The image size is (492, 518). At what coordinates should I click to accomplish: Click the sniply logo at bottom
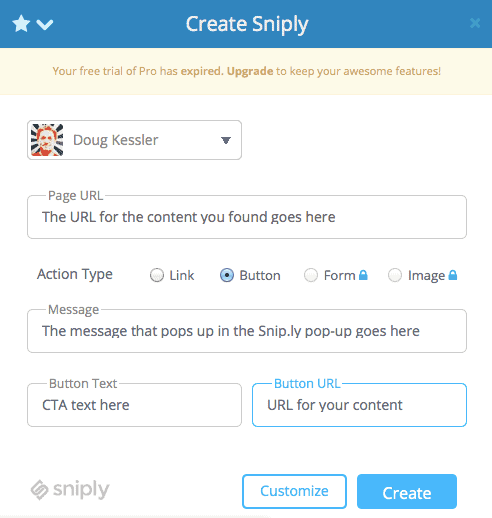point(70,490)
